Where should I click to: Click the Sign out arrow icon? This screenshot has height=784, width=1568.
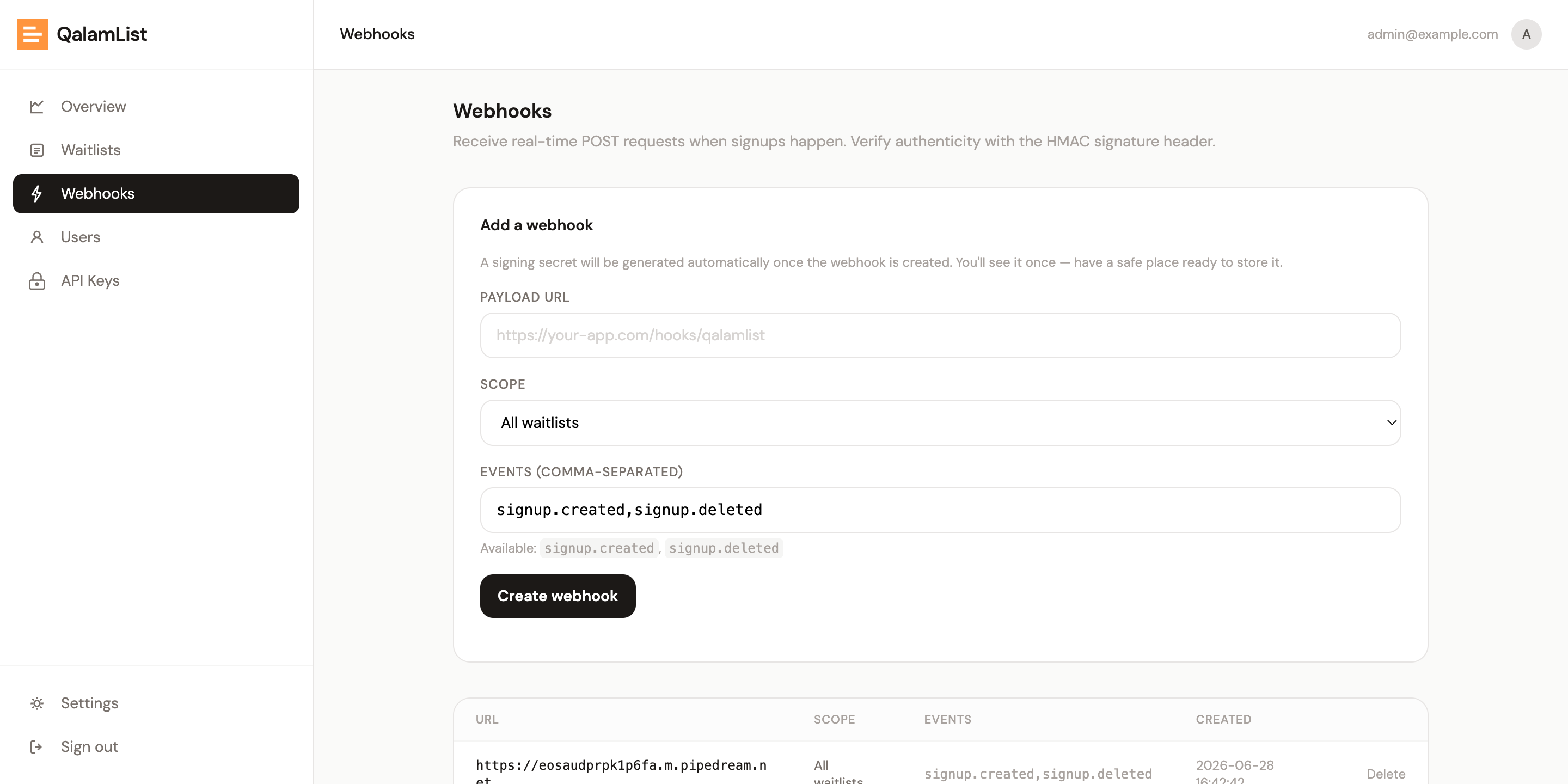click(x=36, y=747)
